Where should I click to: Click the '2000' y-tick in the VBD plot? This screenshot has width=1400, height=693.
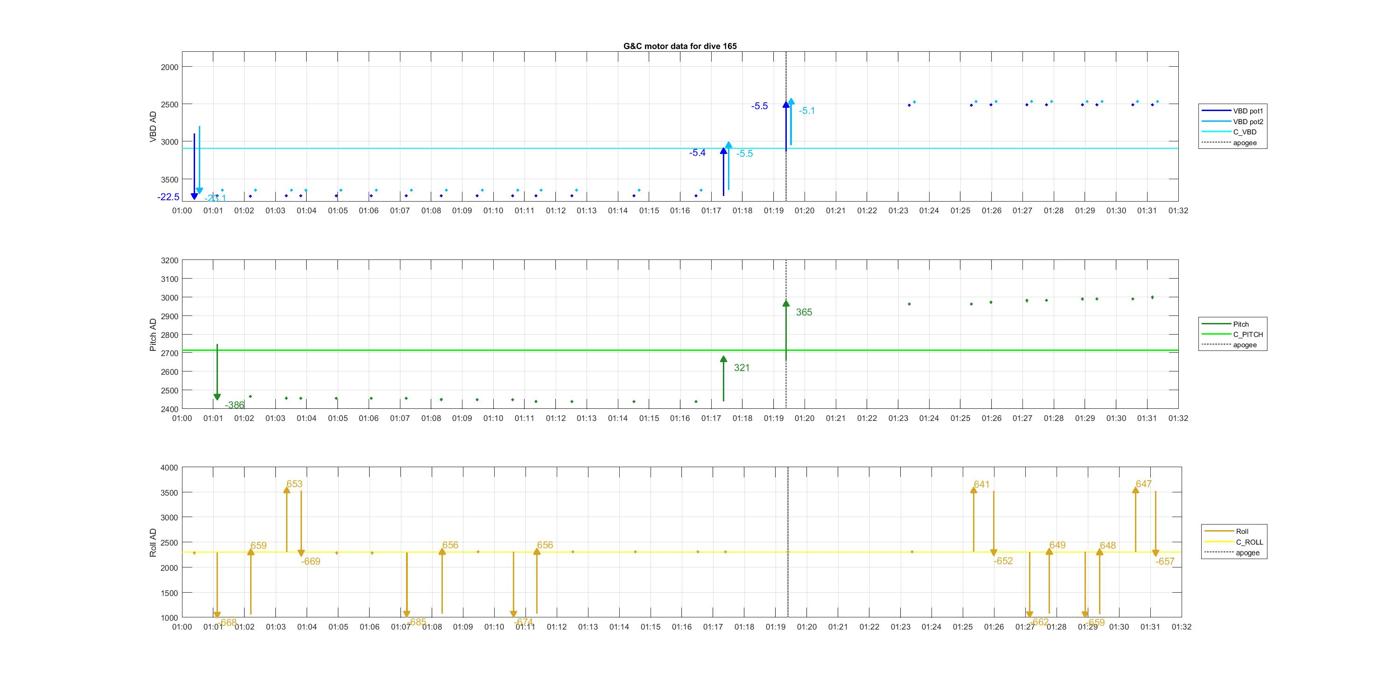point(169,67)
